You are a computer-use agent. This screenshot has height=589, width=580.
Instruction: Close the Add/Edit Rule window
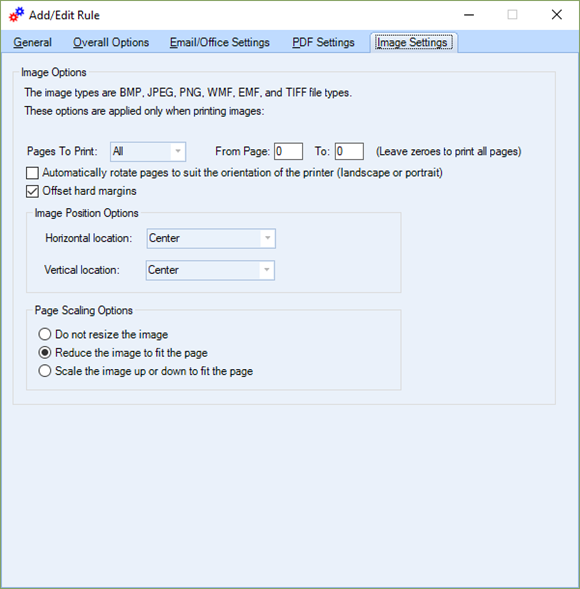(x=557, y=15)
